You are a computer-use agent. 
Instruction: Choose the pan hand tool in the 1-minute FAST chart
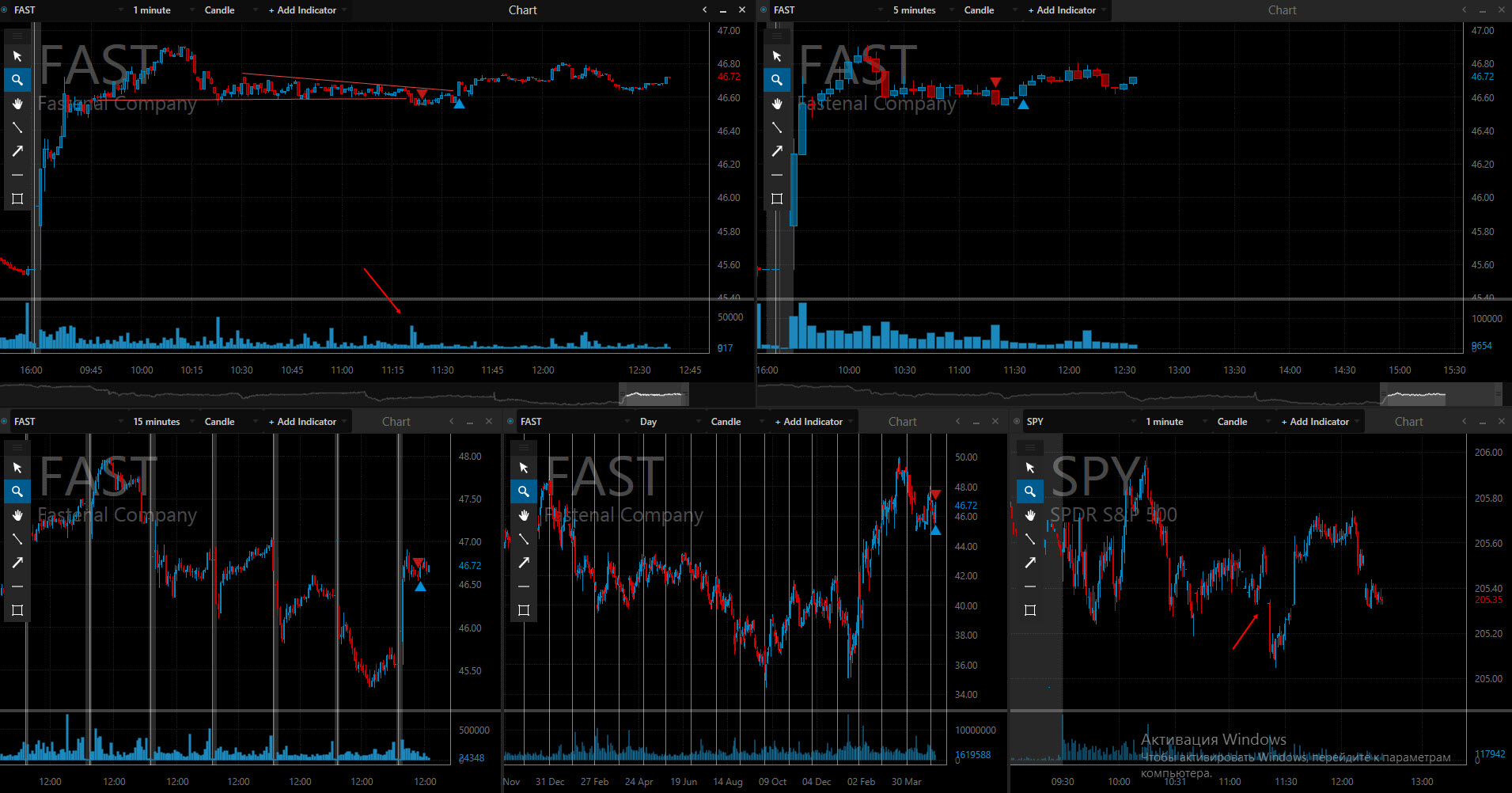(17, 104)
